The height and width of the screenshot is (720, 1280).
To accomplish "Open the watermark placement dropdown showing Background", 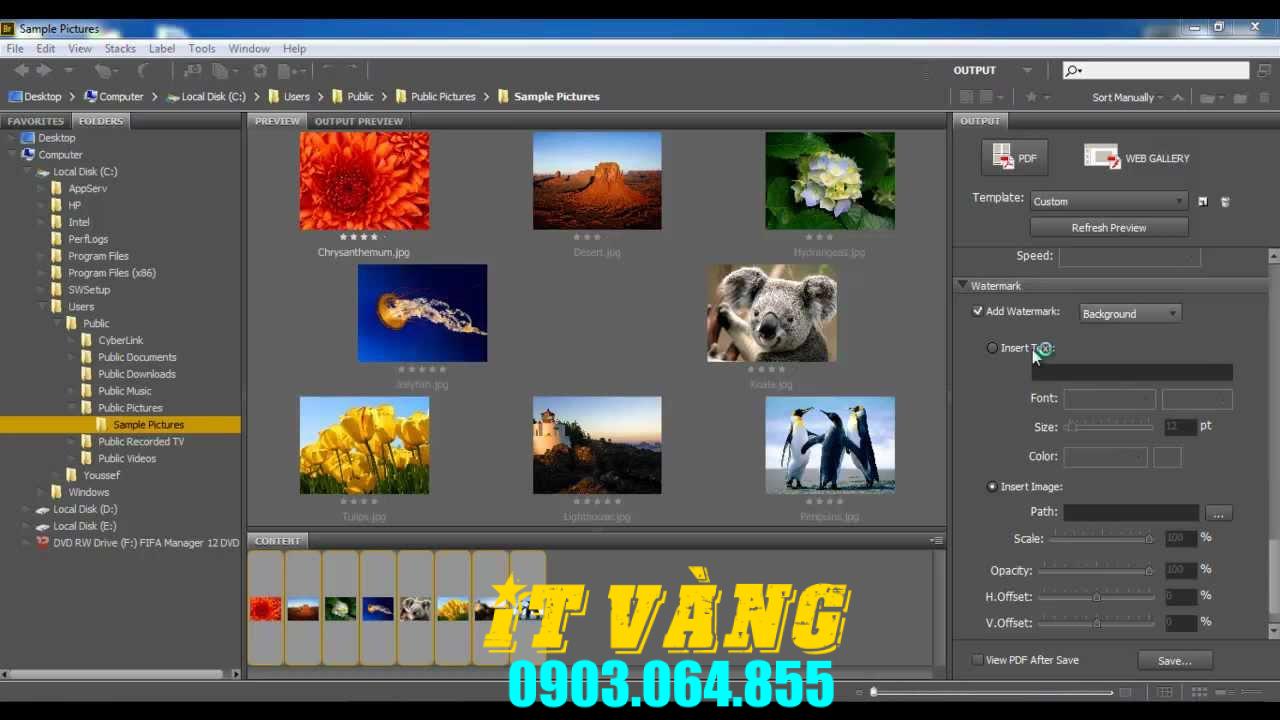I will [x=1129, y=313].
